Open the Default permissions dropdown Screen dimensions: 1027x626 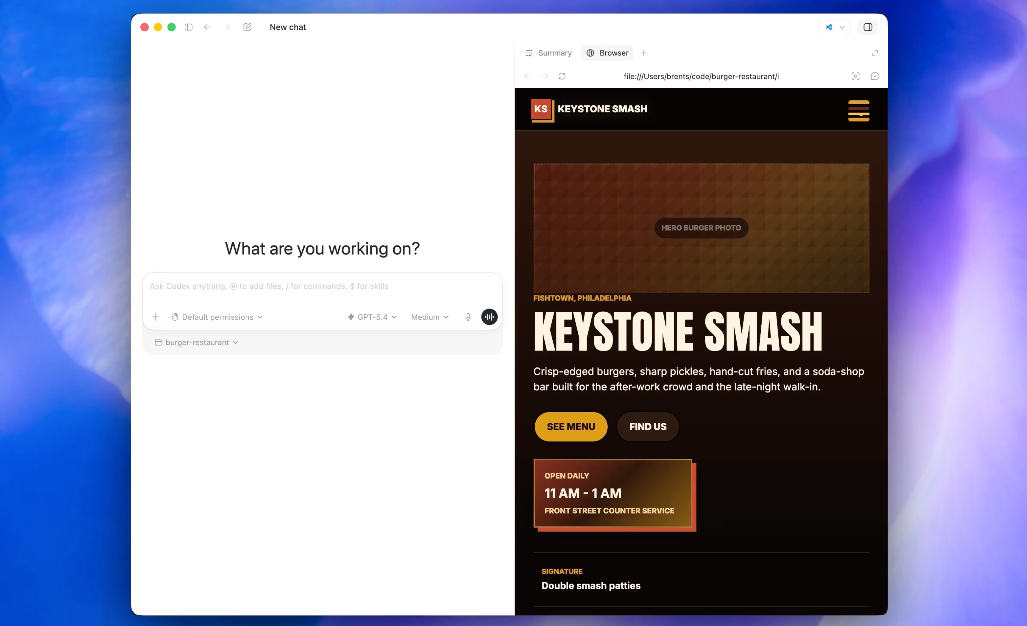[x=217, y=317]
